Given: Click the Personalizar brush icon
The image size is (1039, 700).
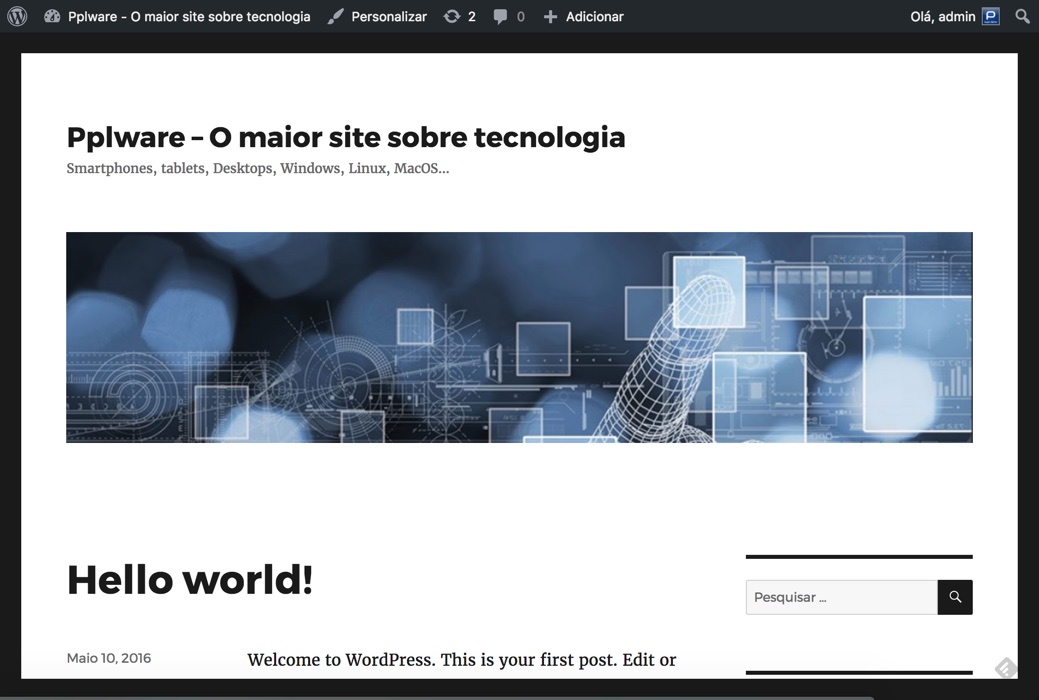Looking at the screenshot, I should tap(335, 17).
